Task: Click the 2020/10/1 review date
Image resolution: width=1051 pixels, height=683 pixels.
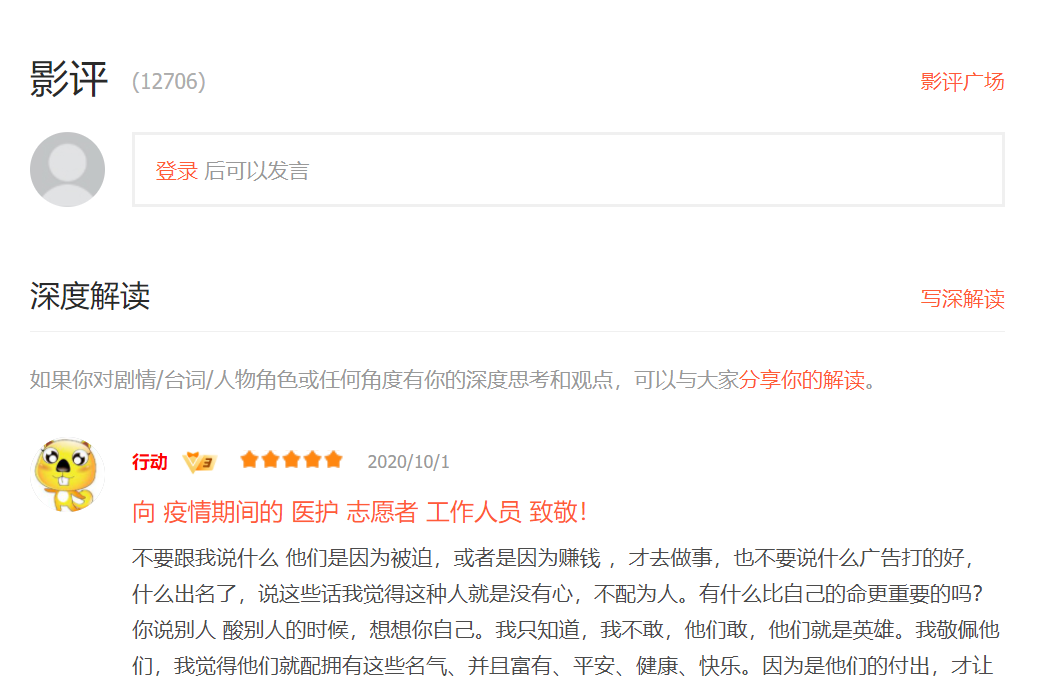Action: coord(408,462)
